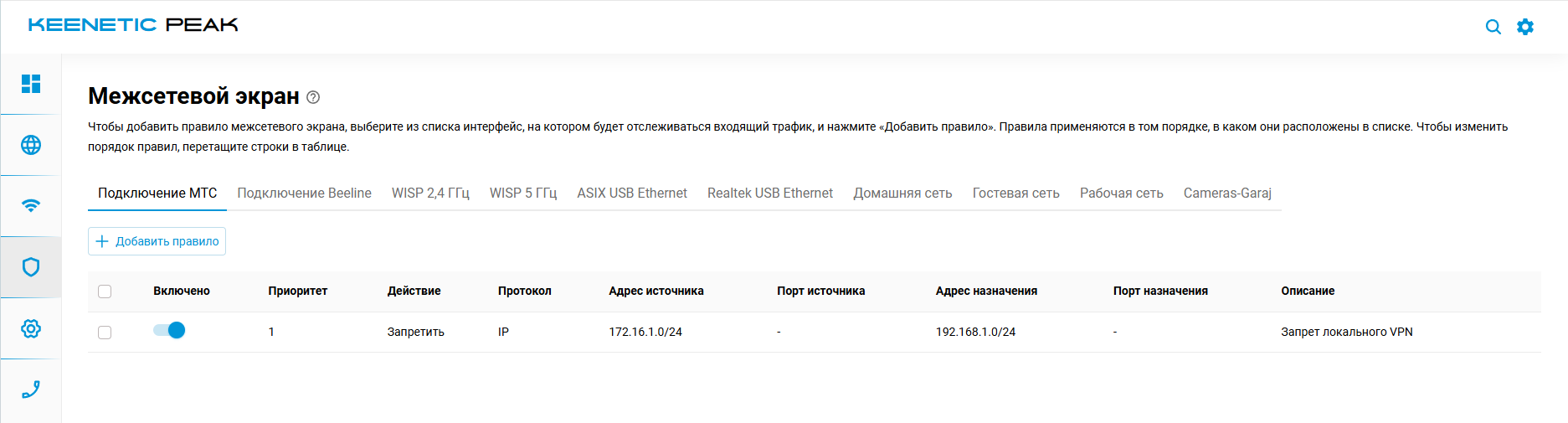Screen dimensions: 1568x423
Task: Click the search magnifier icon
Action: point(1493,27)
